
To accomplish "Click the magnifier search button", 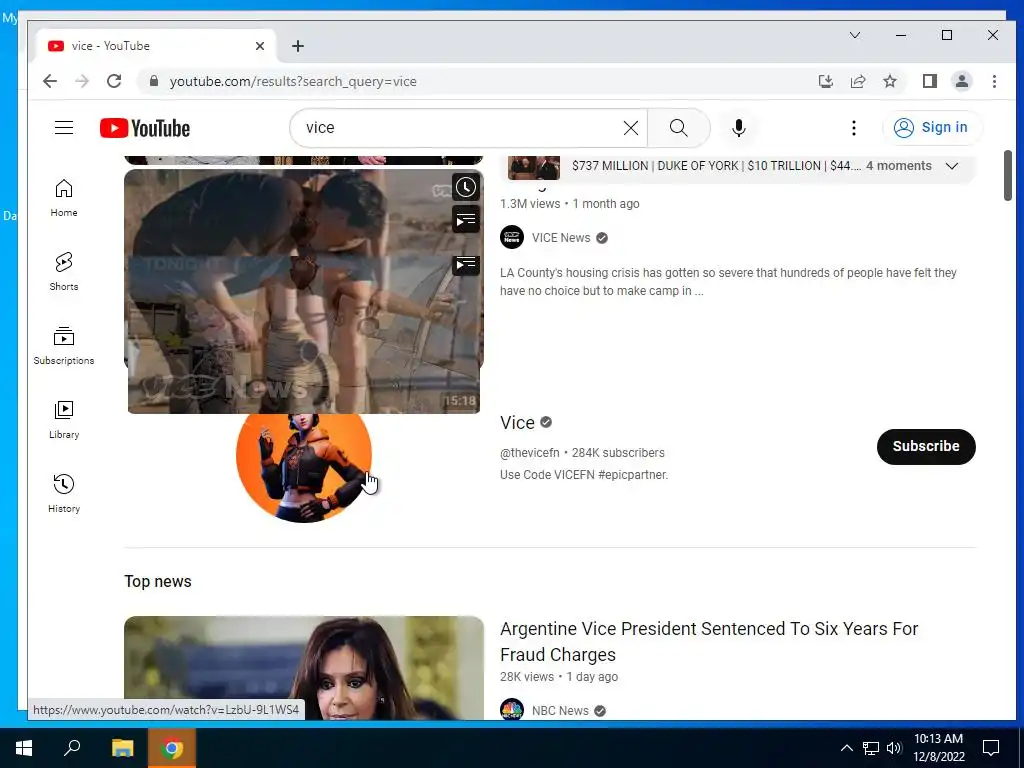I will pos(679,128).
